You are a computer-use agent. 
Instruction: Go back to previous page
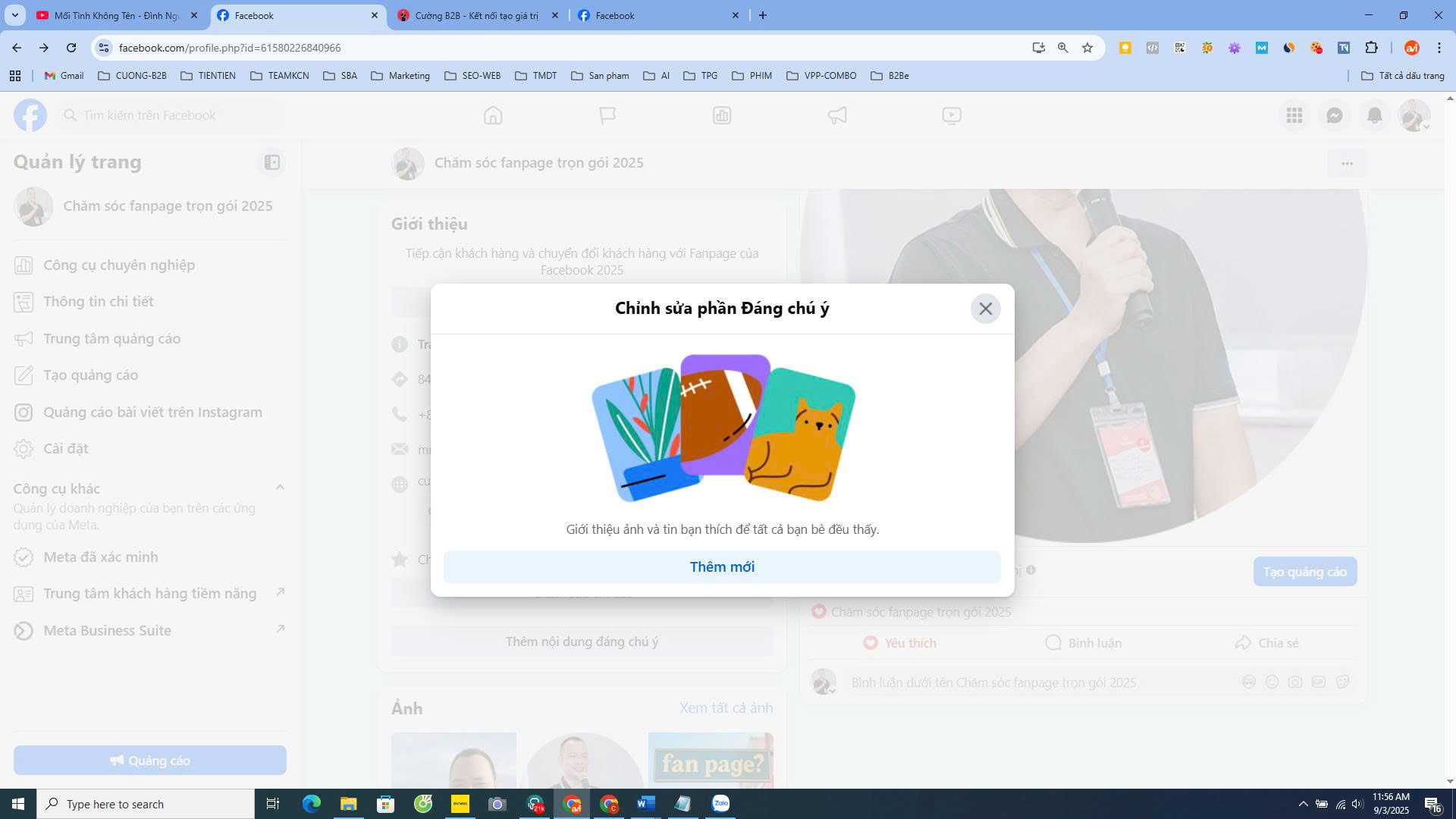17,48
